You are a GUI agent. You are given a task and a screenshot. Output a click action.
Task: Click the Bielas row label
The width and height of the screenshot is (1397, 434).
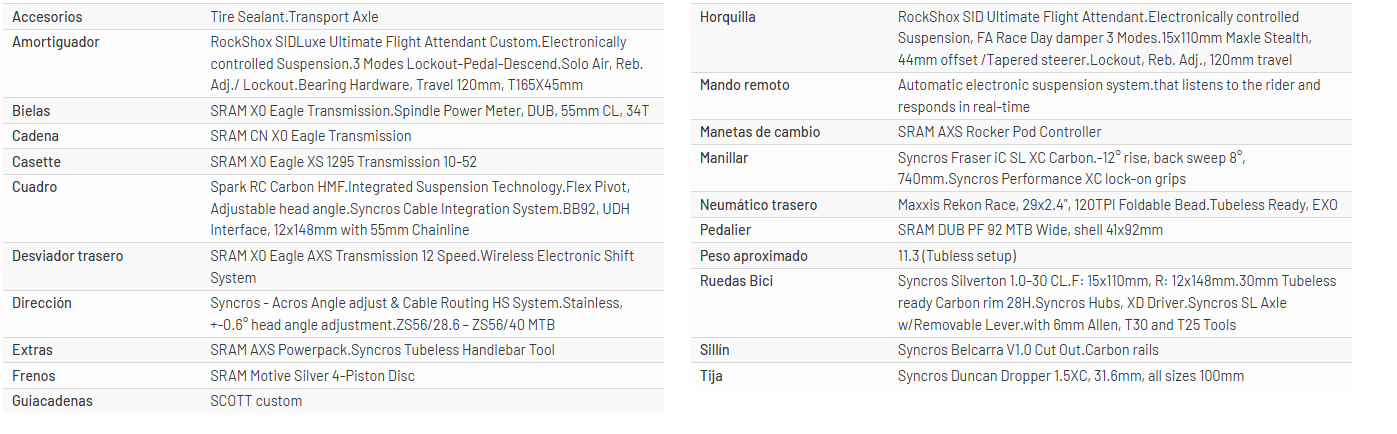tap(31, 111)
